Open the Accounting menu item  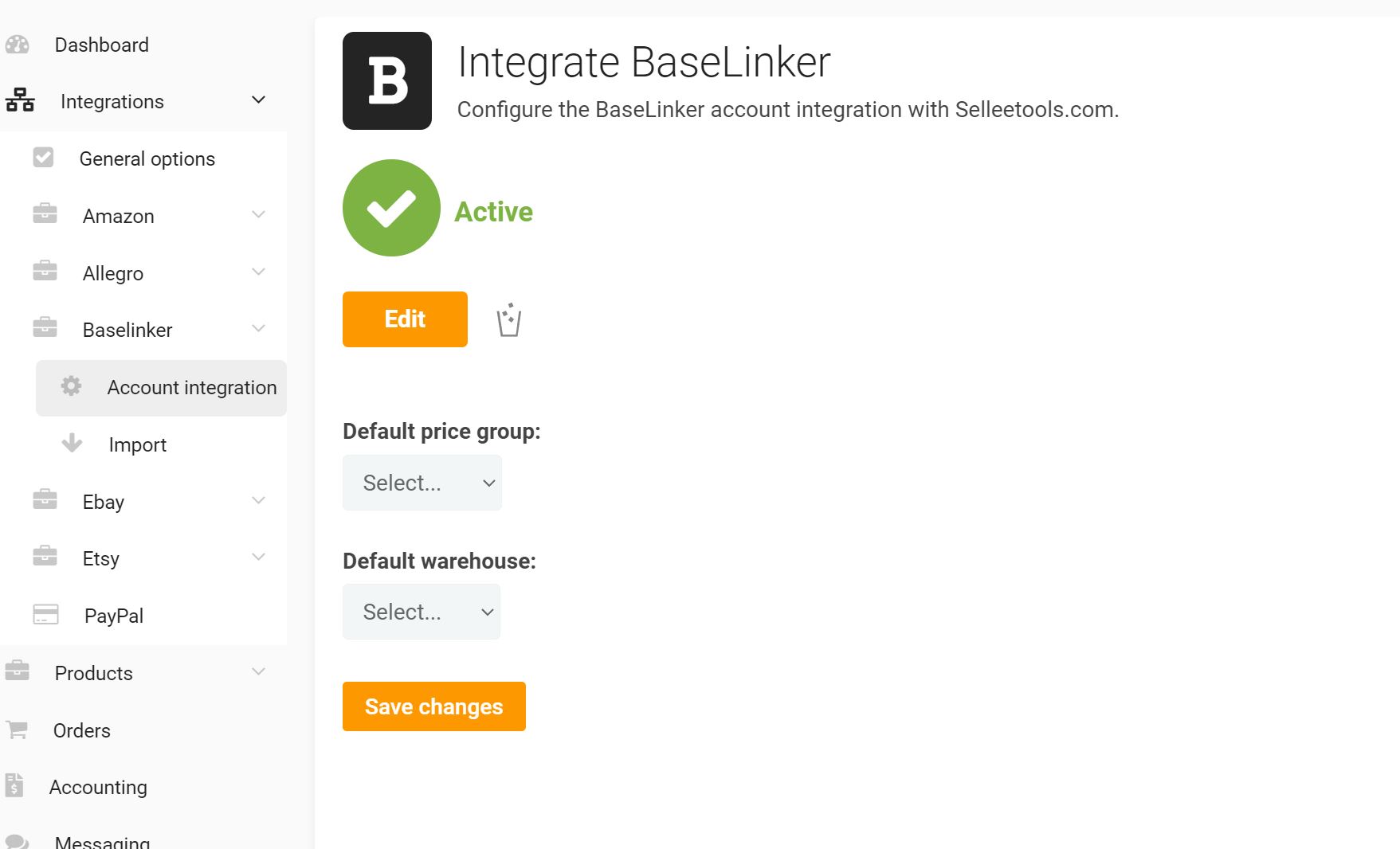(x=98, y=787)
